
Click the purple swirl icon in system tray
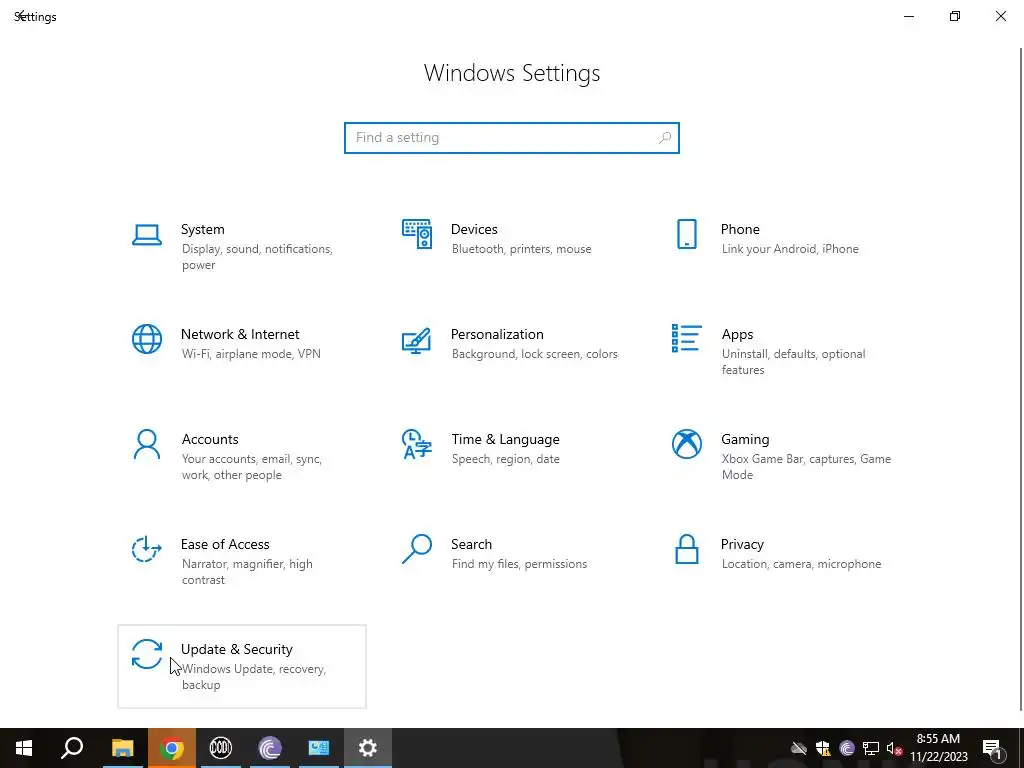(x=847, y=748)
